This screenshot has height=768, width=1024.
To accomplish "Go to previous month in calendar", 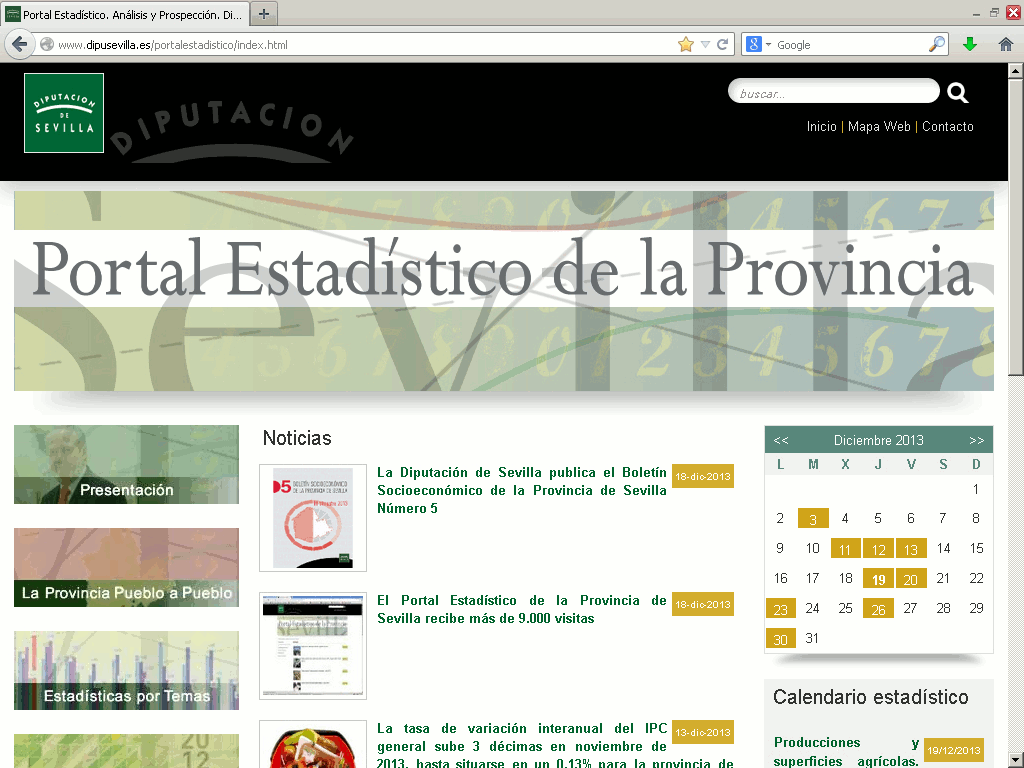I will pyautogui.click(x=781, y=440).
